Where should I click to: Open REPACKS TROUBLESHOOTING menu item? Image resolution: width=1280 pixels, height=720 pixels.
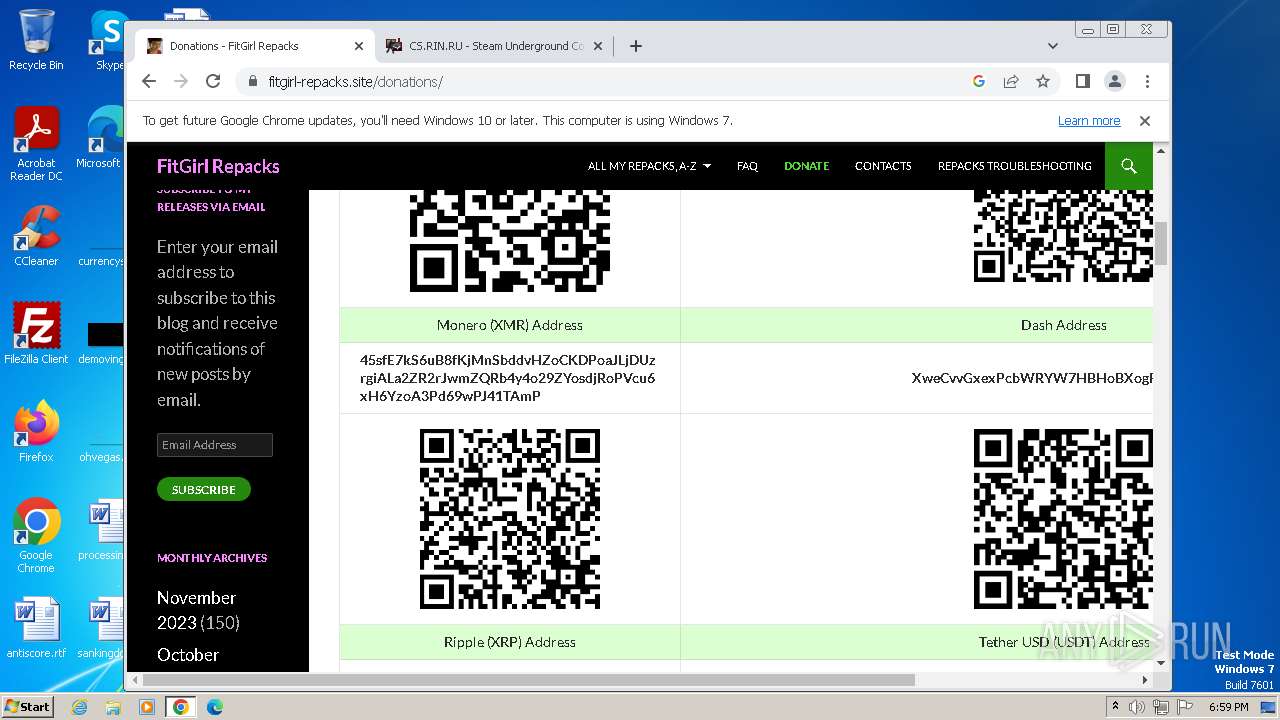click(x=1014, y=166)
